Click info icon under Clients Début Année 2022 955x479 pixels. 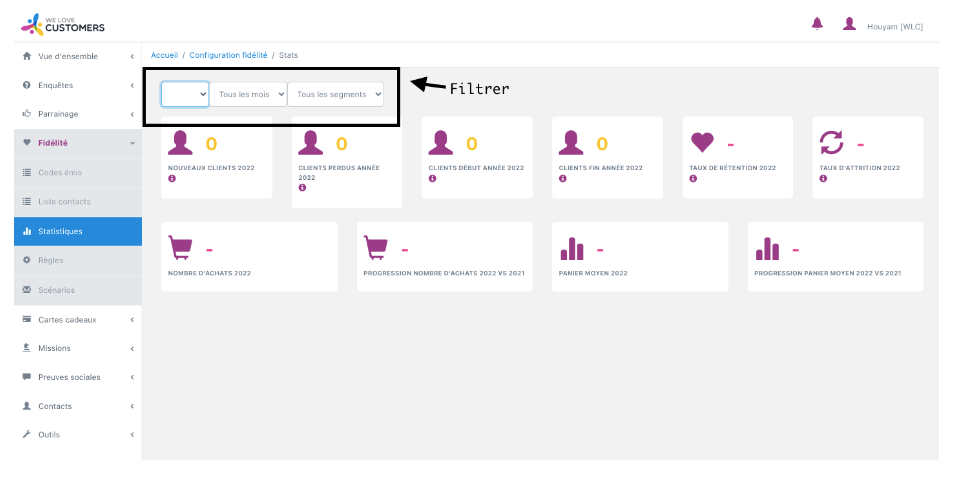[x=432, y=178]
